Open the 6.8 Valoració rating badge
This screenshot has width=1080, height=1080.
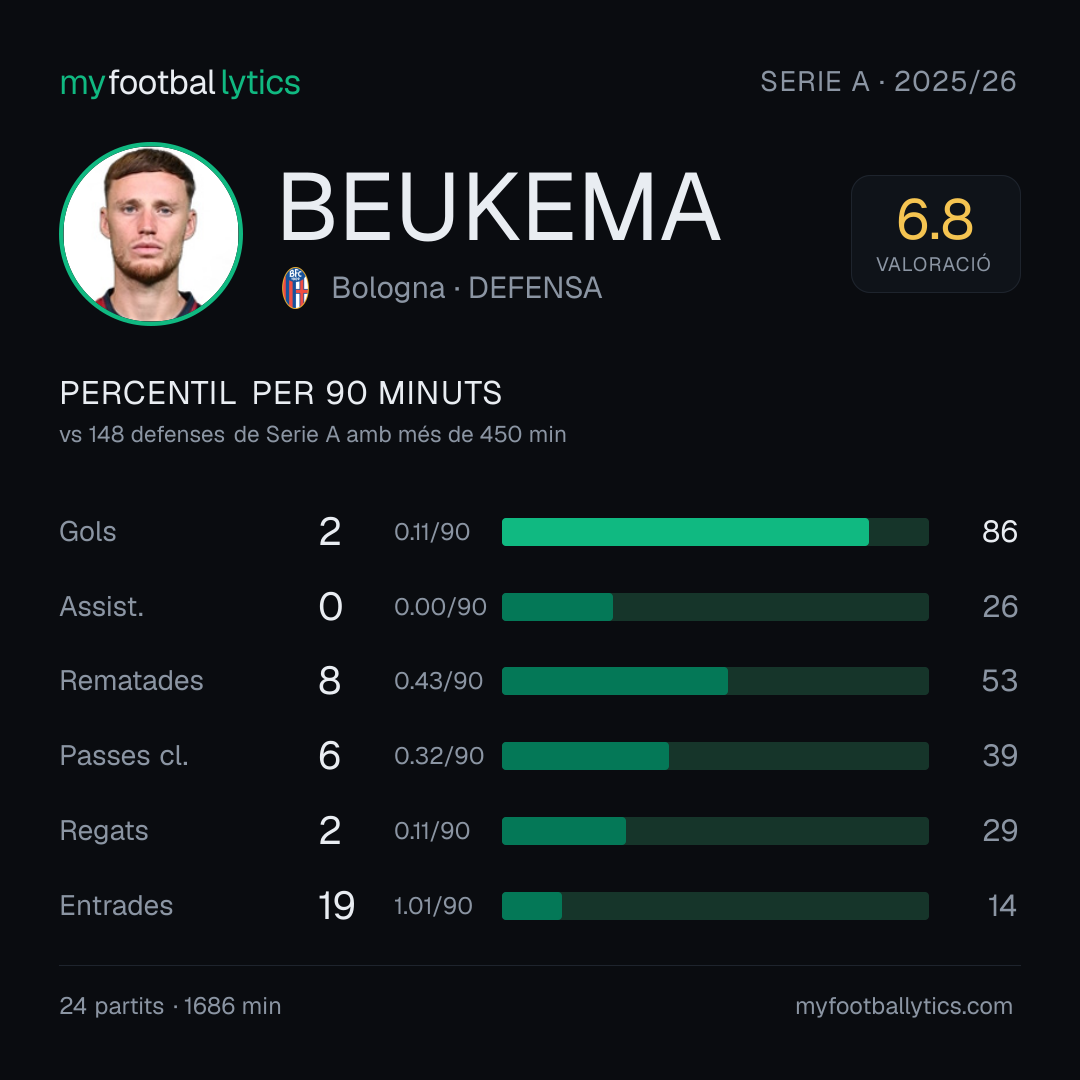tap(935, 234)
